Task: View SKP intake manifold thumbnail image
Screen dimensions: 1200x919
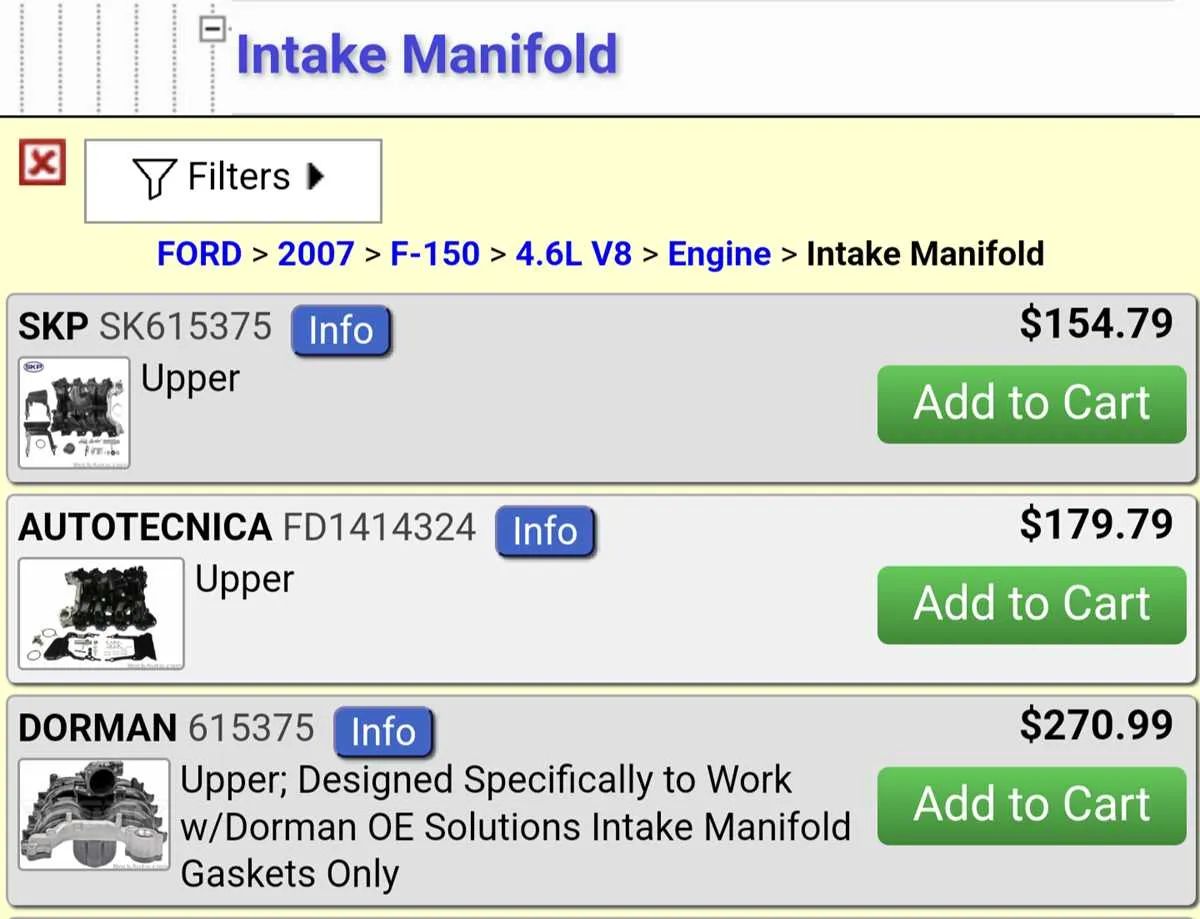Action: coord(74,412)
